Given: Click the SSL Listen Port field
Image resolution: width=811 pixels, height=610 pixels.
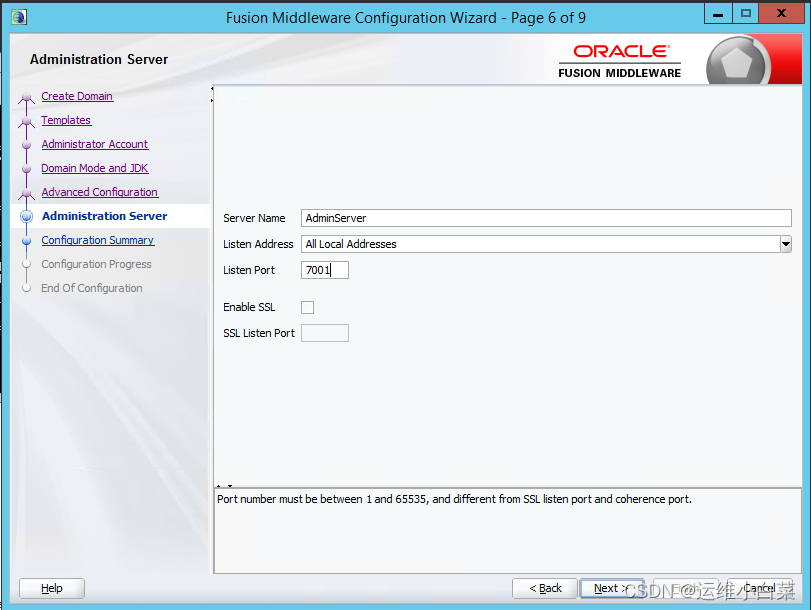Looking at the screenshot, I should (x=324, y=333).
